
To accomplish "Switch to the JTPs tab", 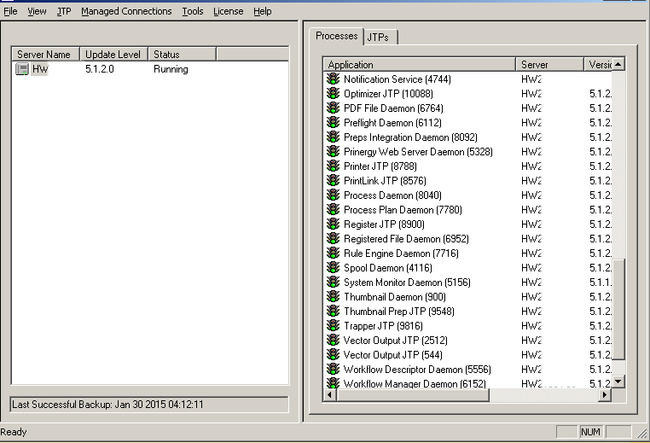I will 379,37.
